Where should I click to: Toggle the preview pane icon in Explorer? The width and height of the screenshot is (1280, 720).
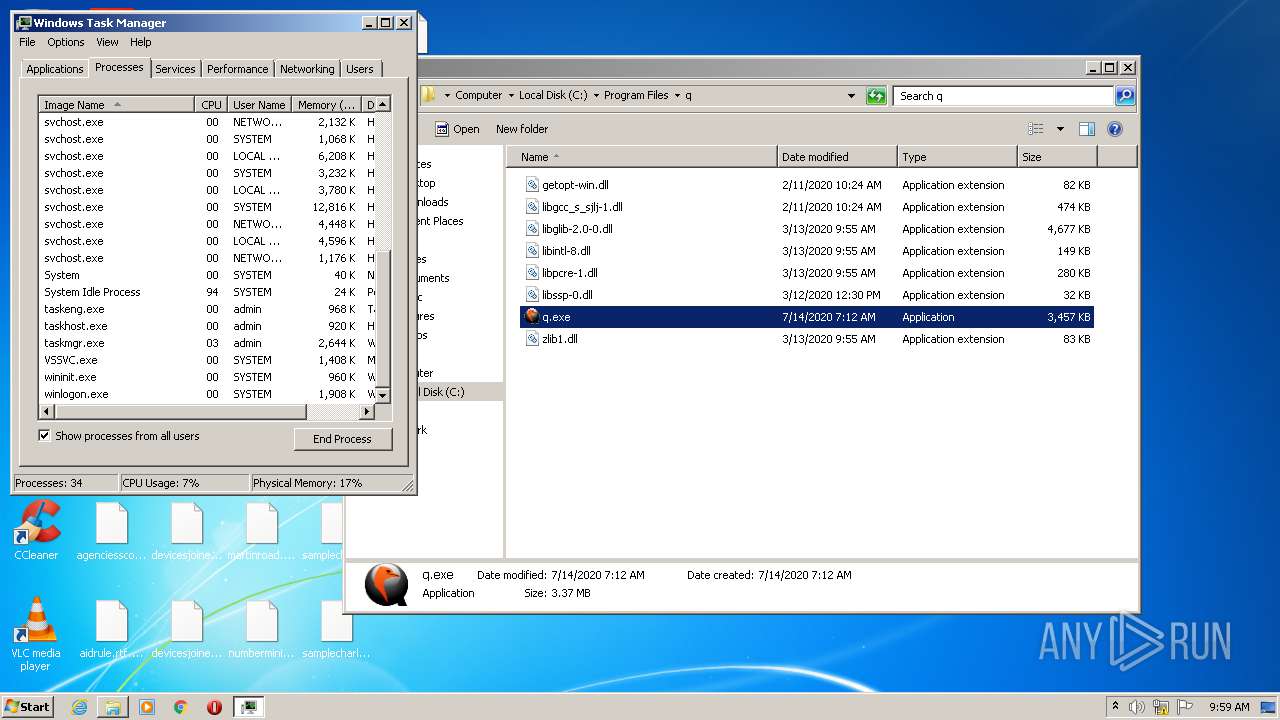point(1087,129)
